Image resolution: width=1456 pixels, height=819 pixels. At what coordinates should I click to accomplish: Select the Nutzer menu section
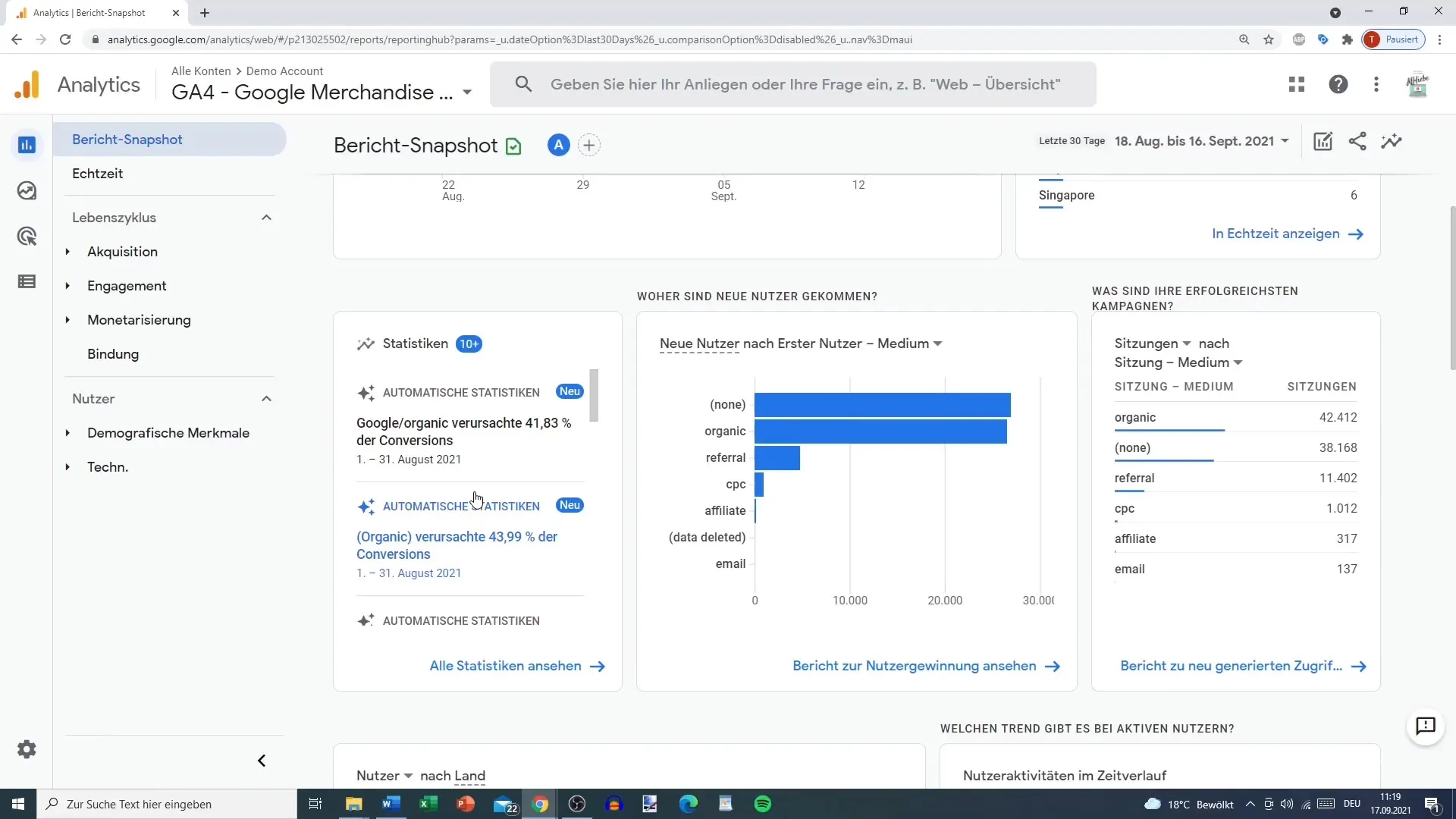pyautogui.click(x=93, y=398)
